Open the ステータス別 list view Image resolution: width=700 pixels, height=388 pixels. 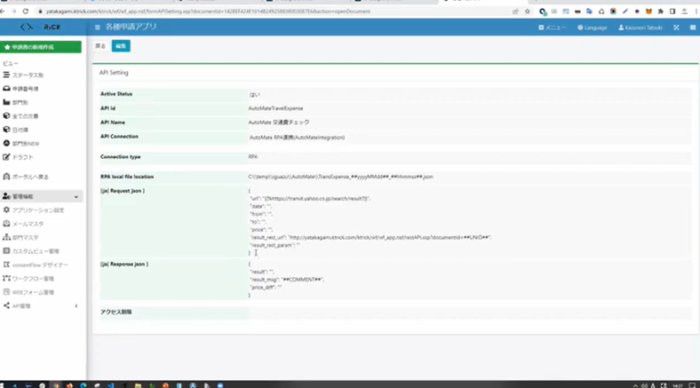[x=23, y=75]
